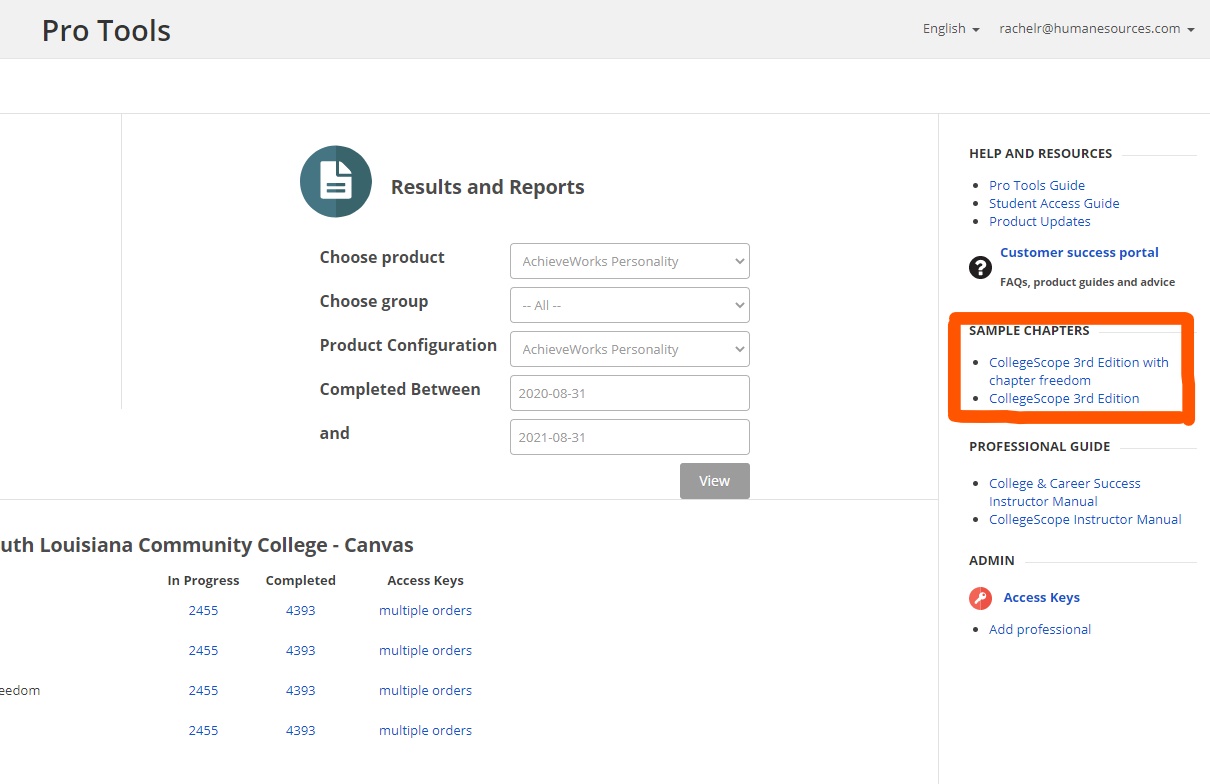Open the Pro Tools Guide link

pos(1036,185)
